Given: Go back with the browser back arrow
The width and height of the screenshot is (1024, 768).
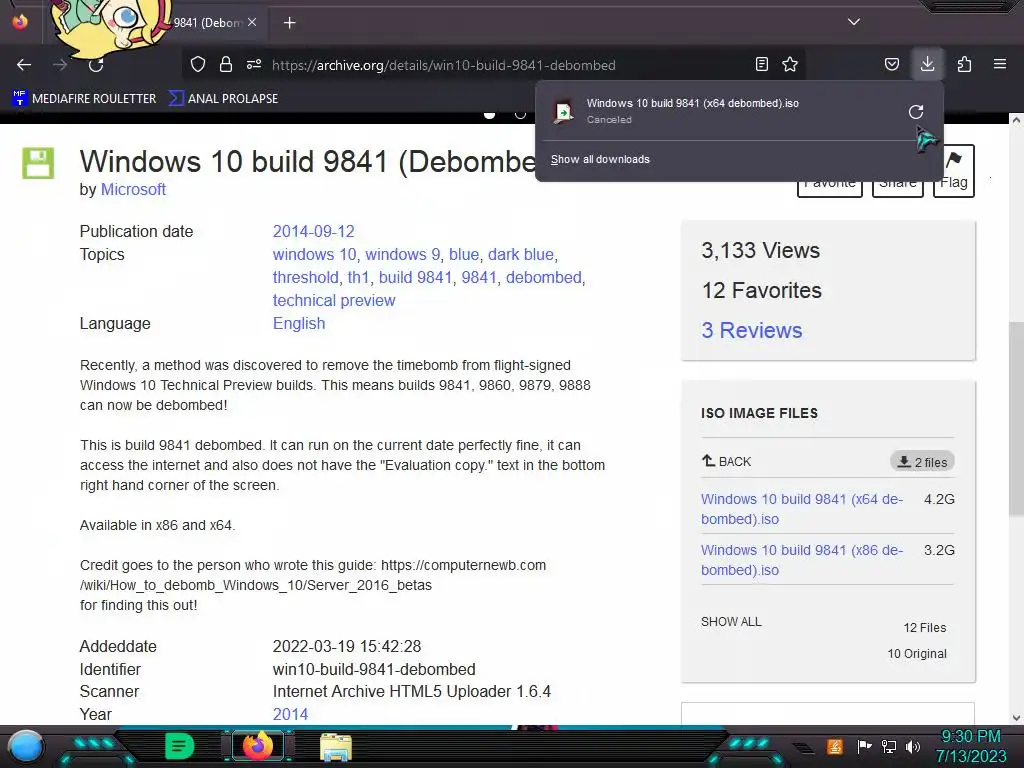Looking at the screenshot, I should [x=24, y=64].
